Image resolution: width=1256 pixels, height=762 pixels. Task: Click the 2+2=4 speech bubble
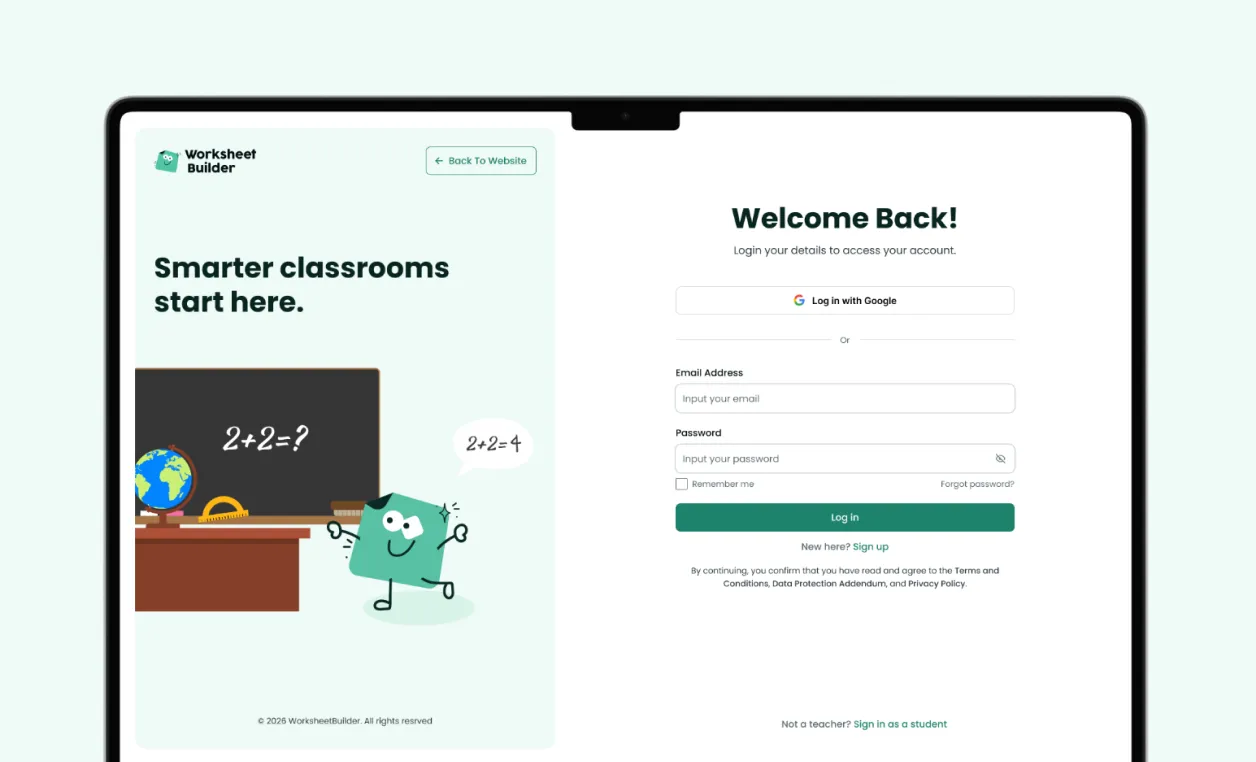coord(493,445)
